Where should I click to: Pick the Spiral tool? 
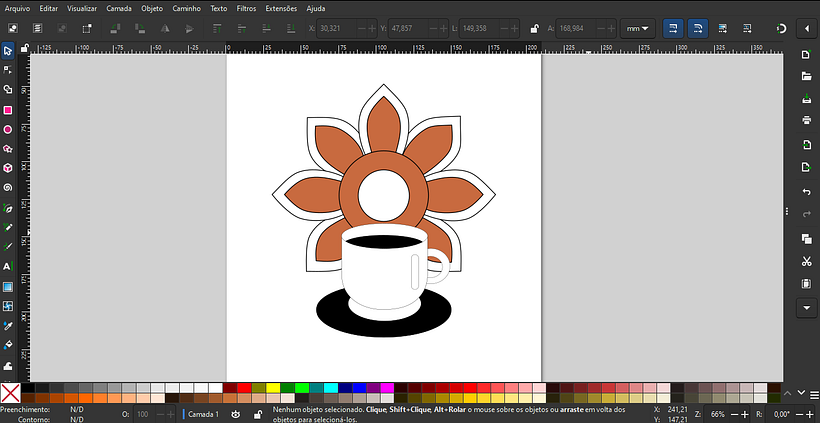click(8, 187)
